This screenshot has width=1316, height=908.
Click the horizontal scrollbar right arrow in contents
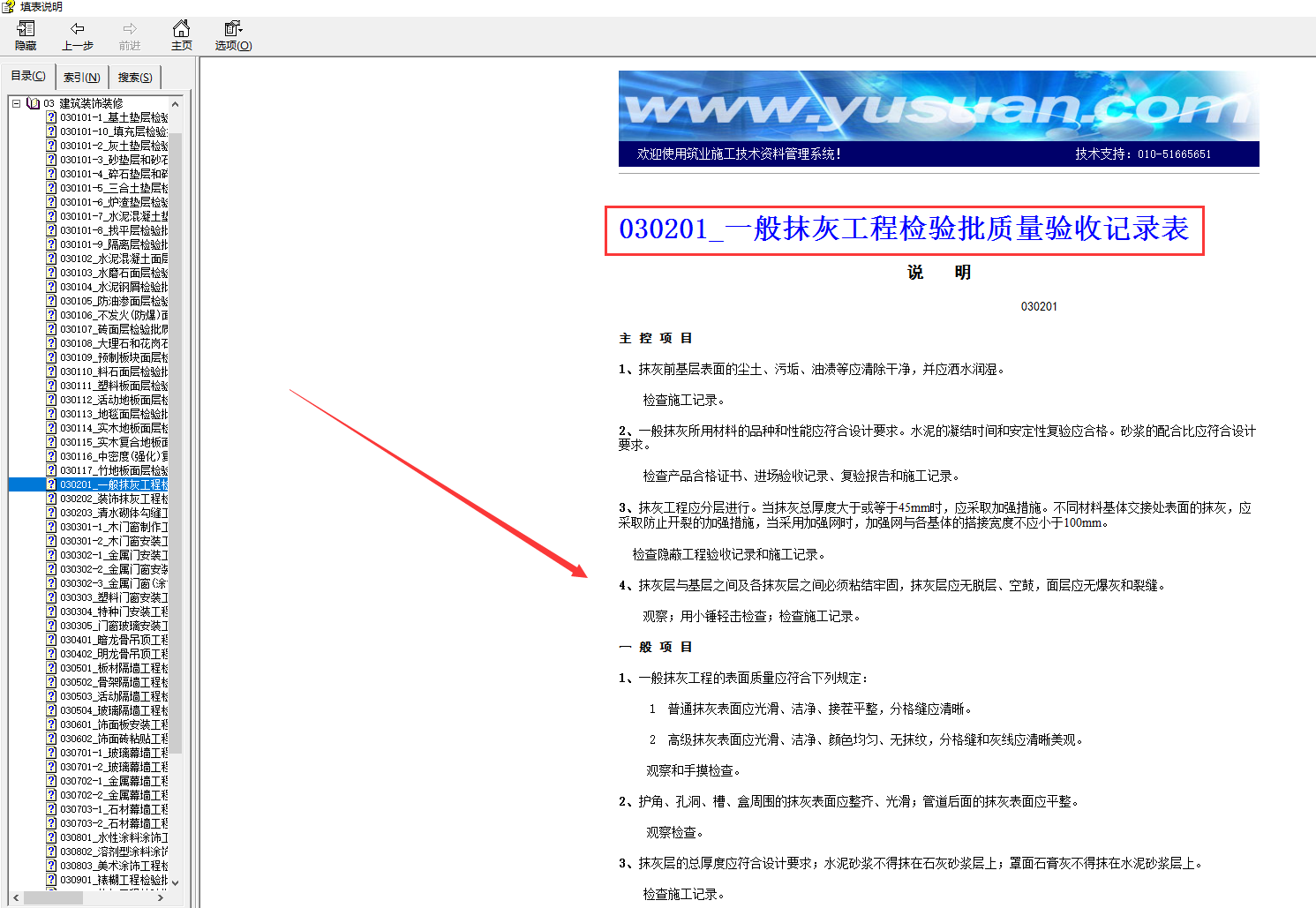click(x=161, y=897)
